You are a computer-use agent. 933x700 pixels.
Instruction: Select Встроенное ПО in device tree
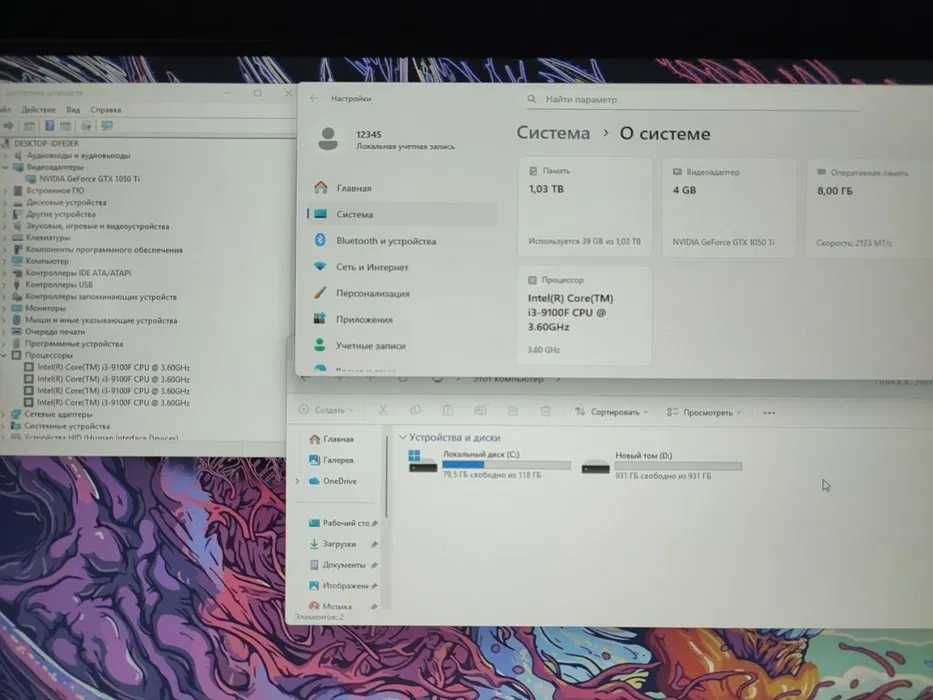coord(55,190)
